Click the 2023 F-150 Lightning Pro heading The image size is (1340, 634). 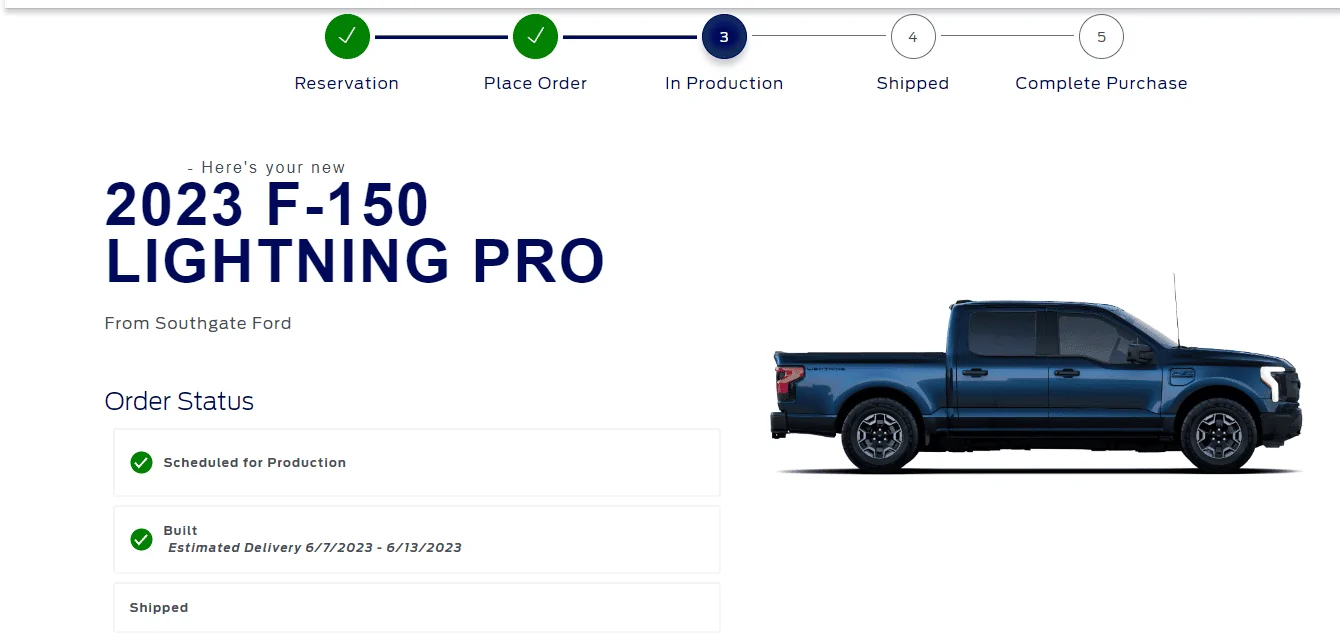[x=355, y=233]
